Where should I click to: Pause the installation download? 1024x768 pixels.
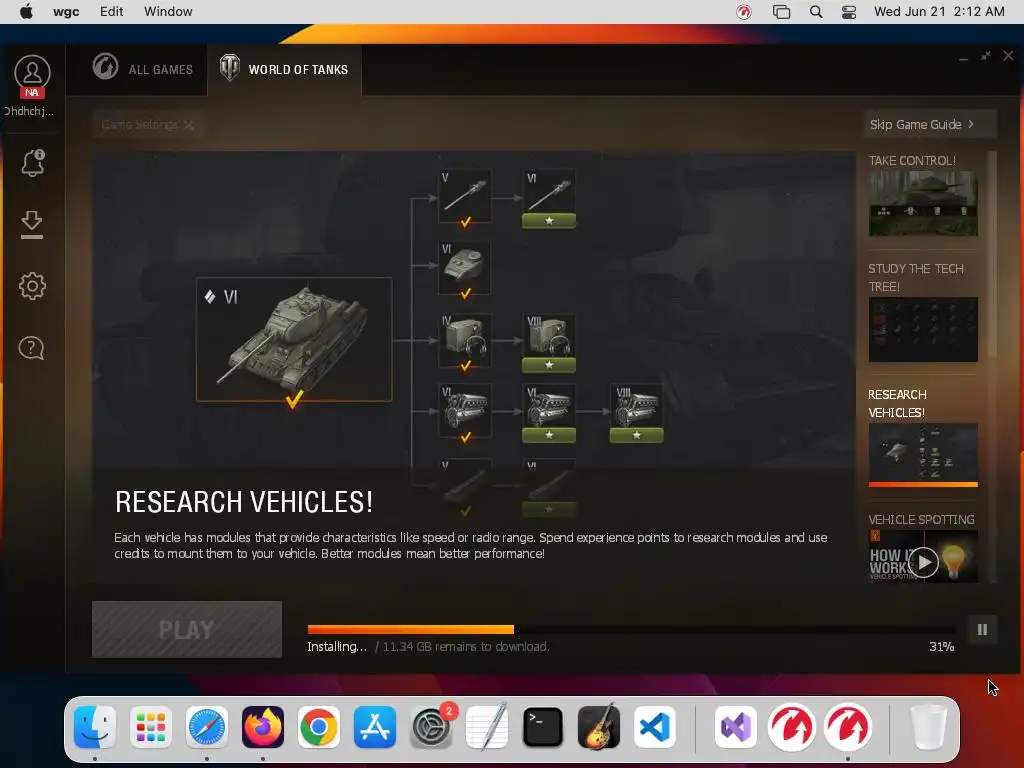982,630
